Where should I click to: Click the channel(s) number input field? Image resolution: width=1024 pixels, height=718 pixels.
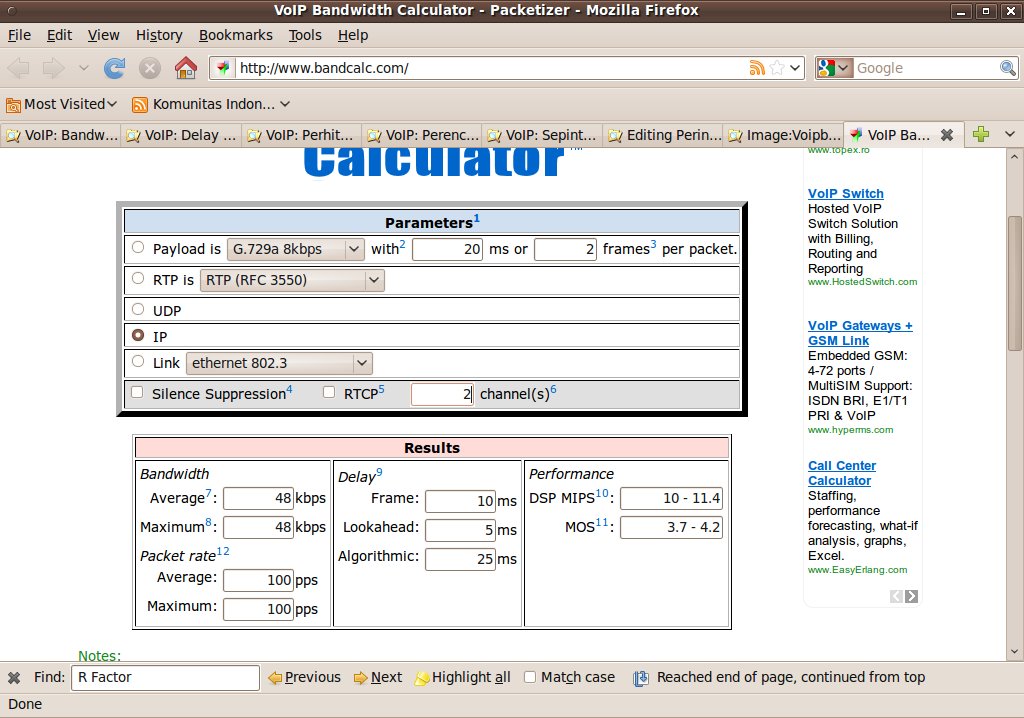(441, 394)
